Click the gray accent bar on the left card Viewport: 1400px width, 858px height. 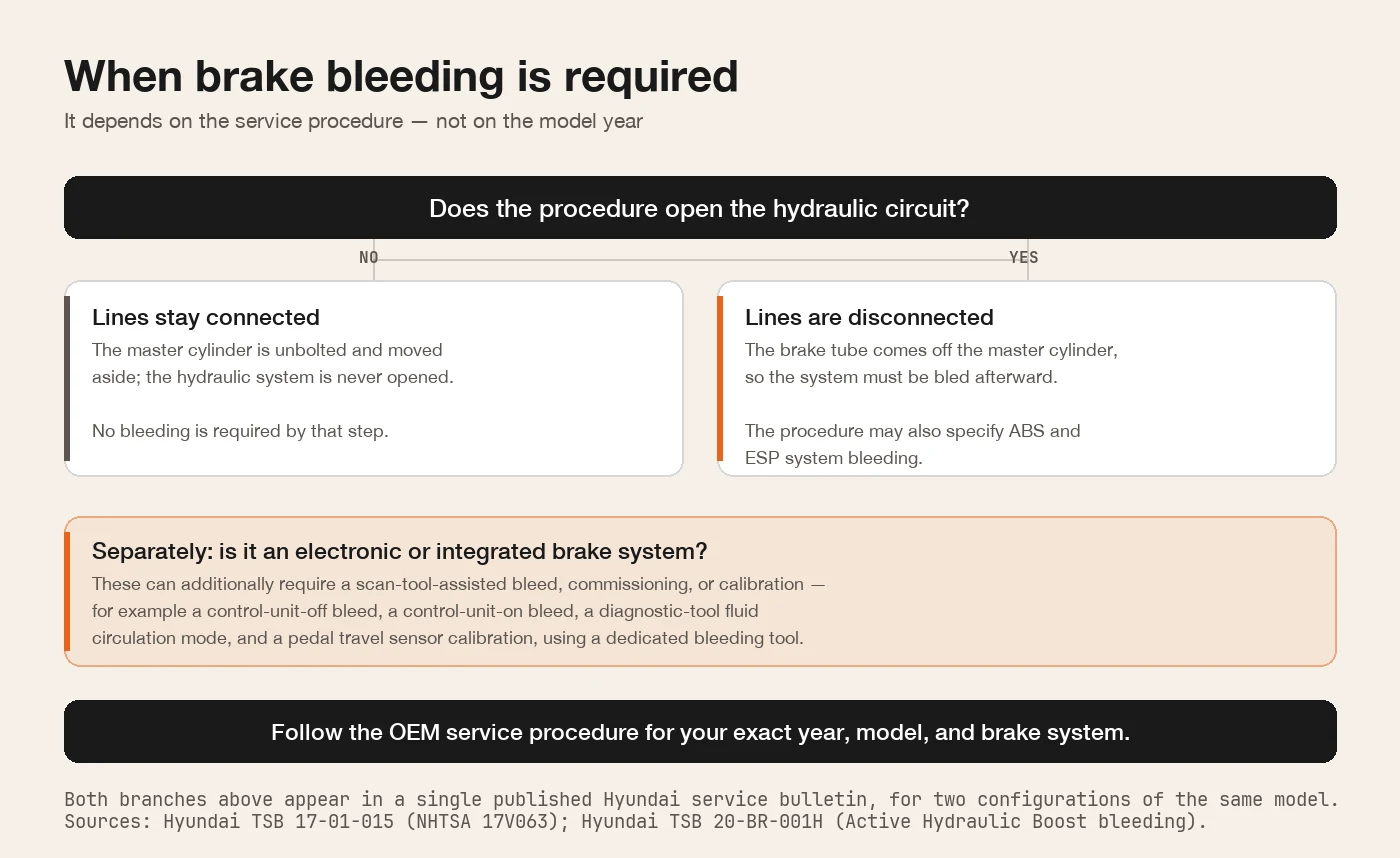[x=67, y=378]
